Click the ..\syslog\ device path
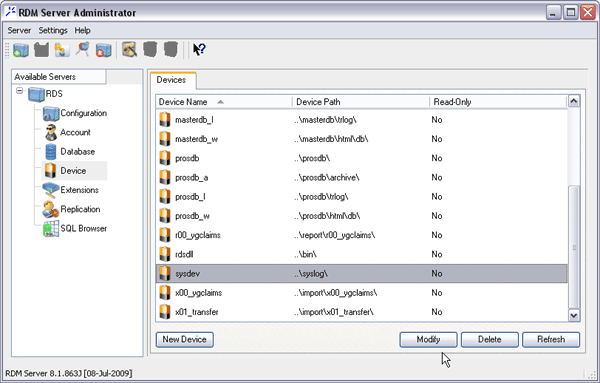 tap(311, 274)
